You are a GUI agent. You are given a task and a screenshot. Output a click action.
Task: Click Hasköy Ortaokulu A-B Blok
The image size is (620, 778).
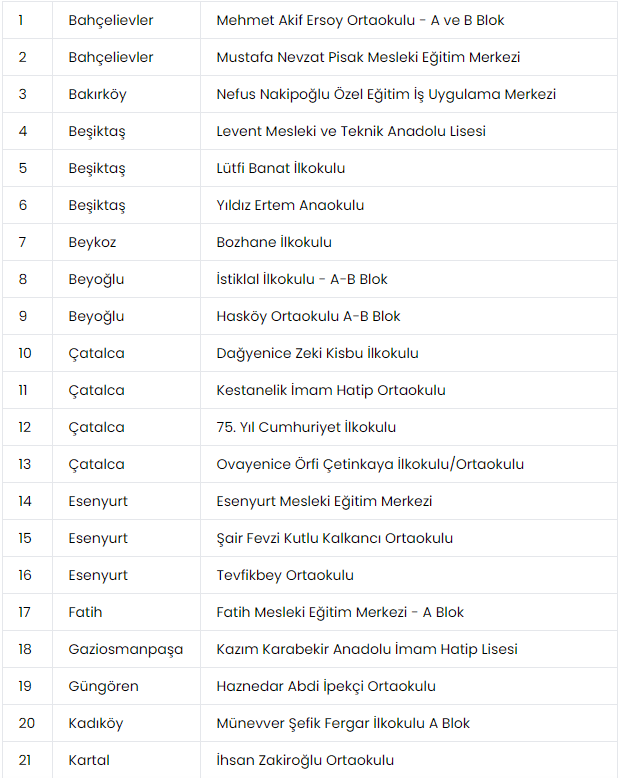tap(308, 316)
